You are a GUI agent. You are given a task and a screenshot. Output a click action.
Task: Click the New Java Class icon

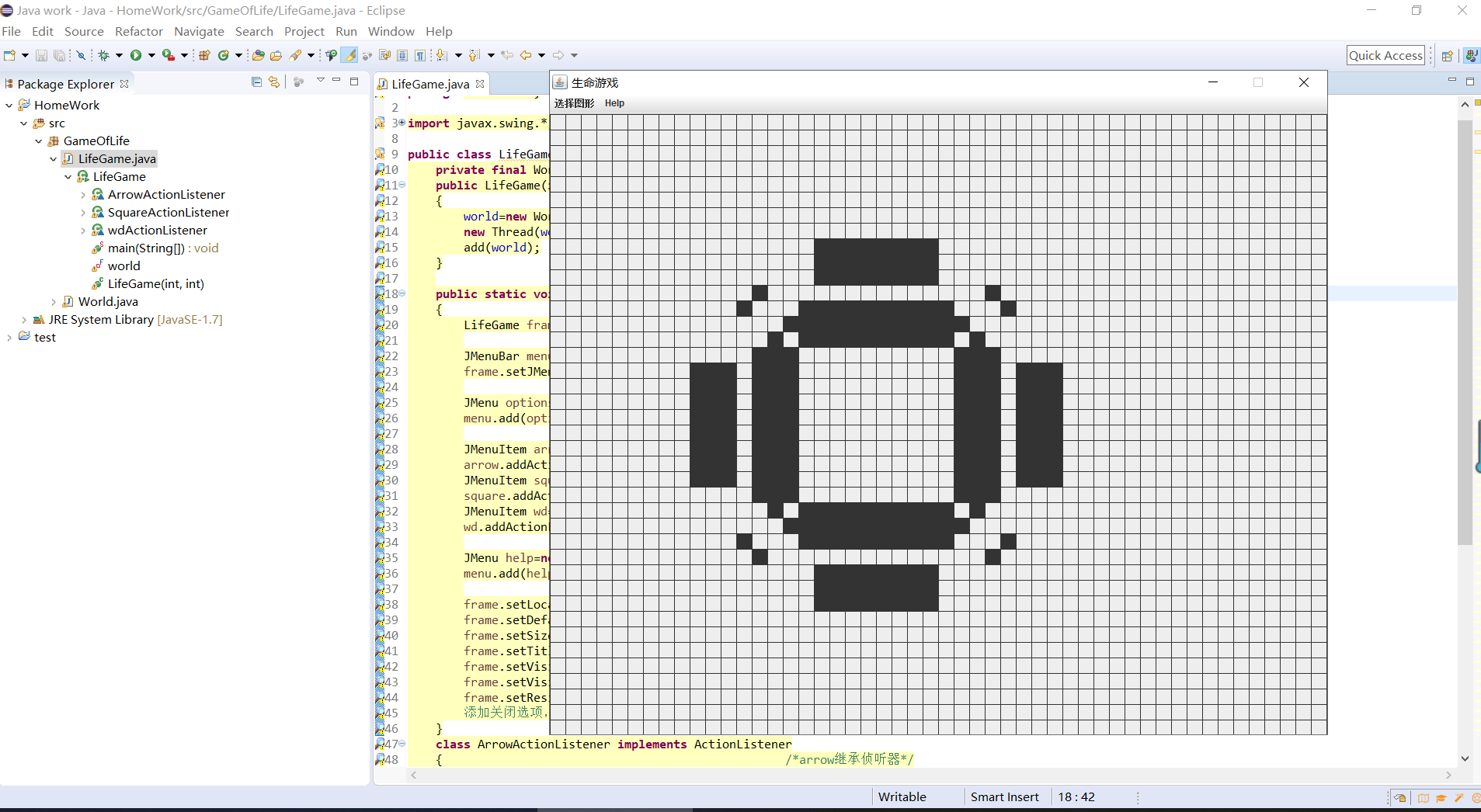224,55
